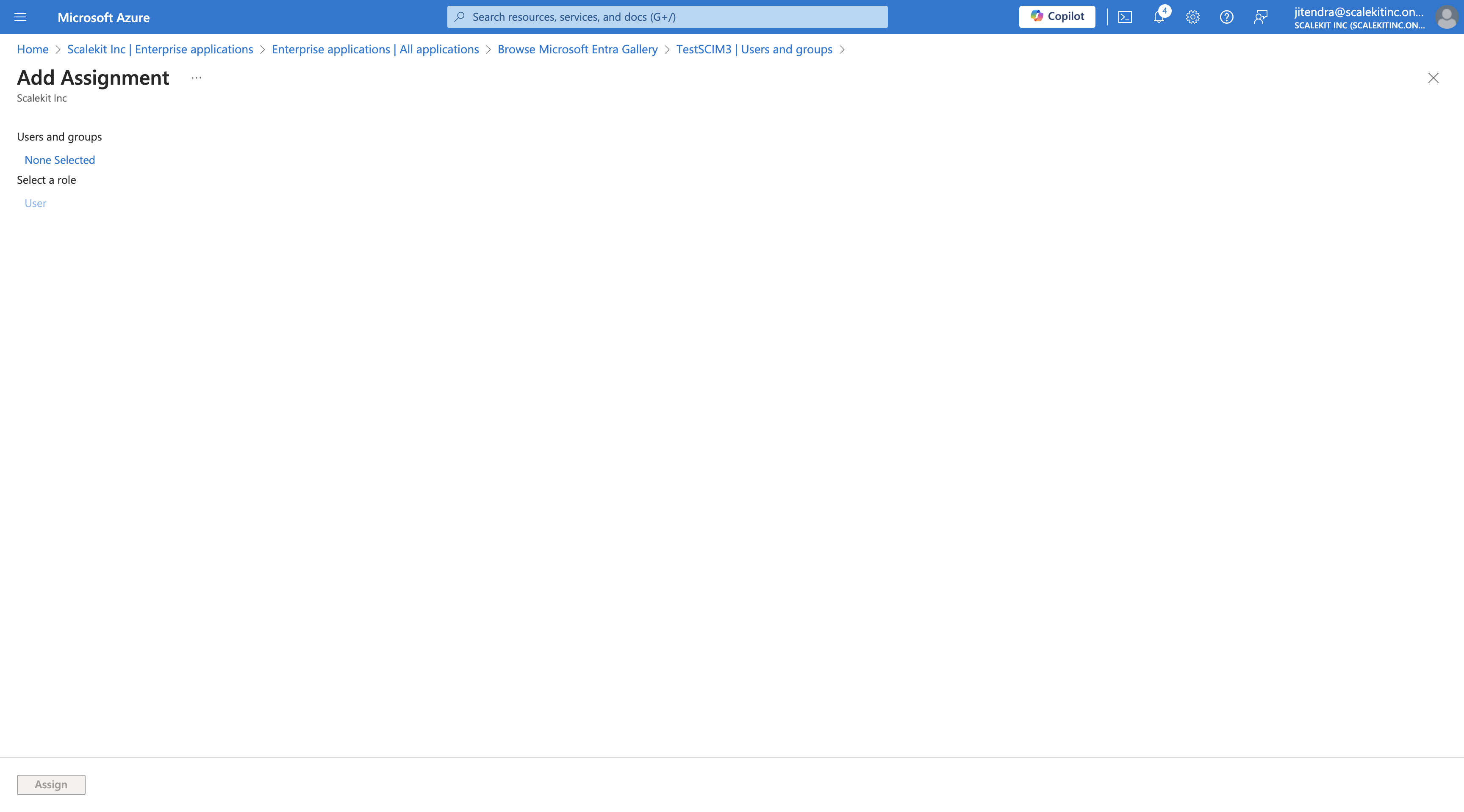Image resolution: width=1464 pixels, height=812 pixels.
Task: Click the Assign button
Action: click(x=51, y=784)
